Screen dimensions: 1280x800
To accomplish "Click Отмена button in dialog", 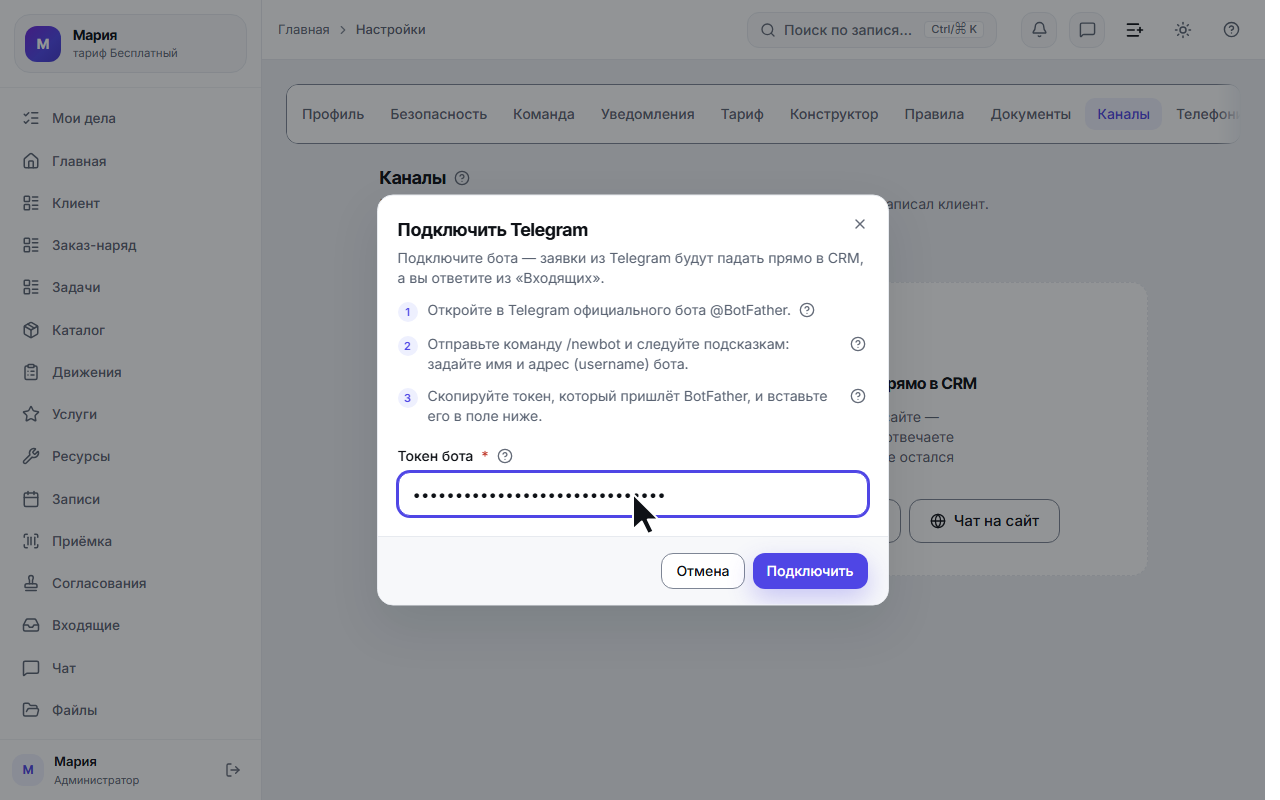I will 703,571.
